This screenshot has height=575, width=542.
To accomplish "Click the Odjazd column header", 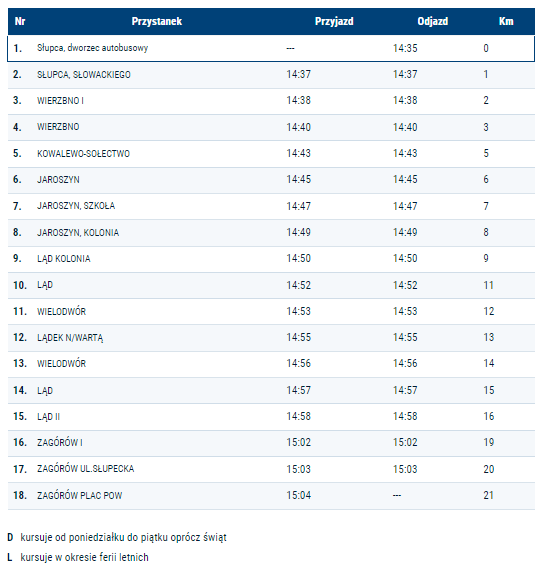I will coord(433,21).
